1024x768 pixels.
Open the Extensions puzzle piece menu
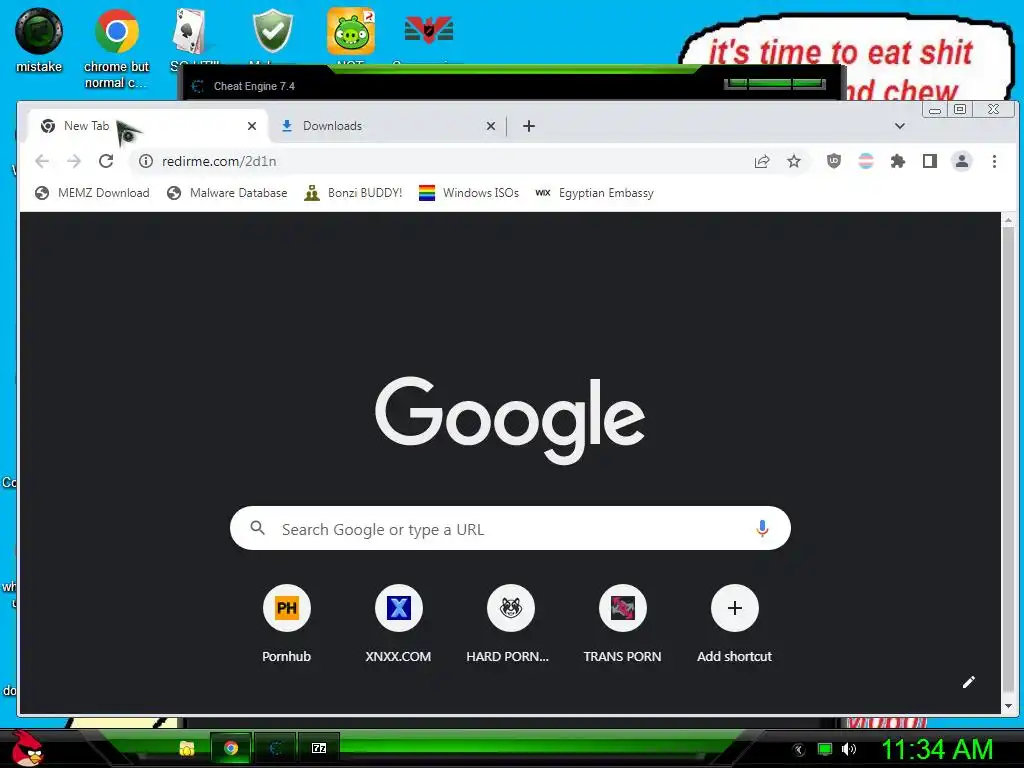pyautogui.click(x=898, y=161)
